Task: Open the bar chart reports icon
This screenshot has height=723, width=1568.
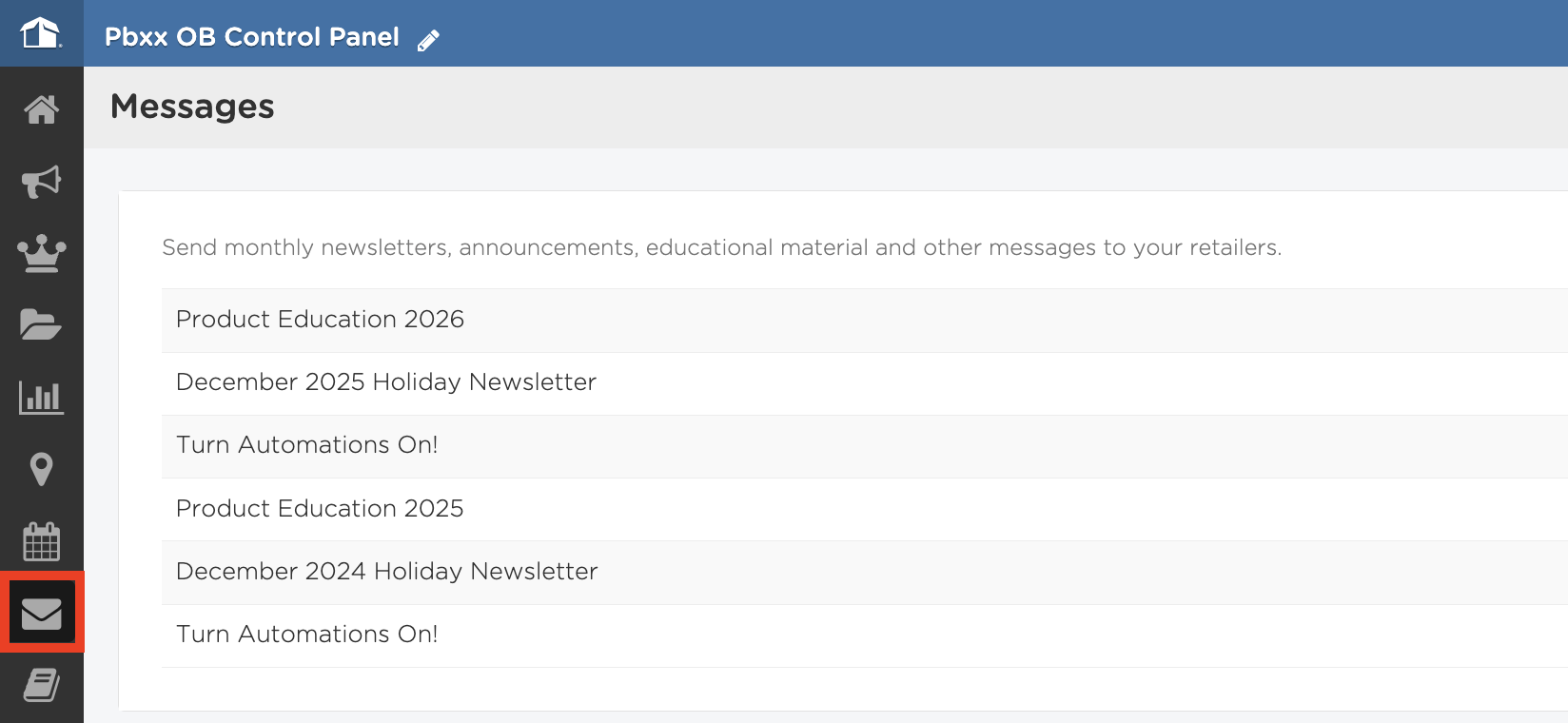Action: click(41, 398)
